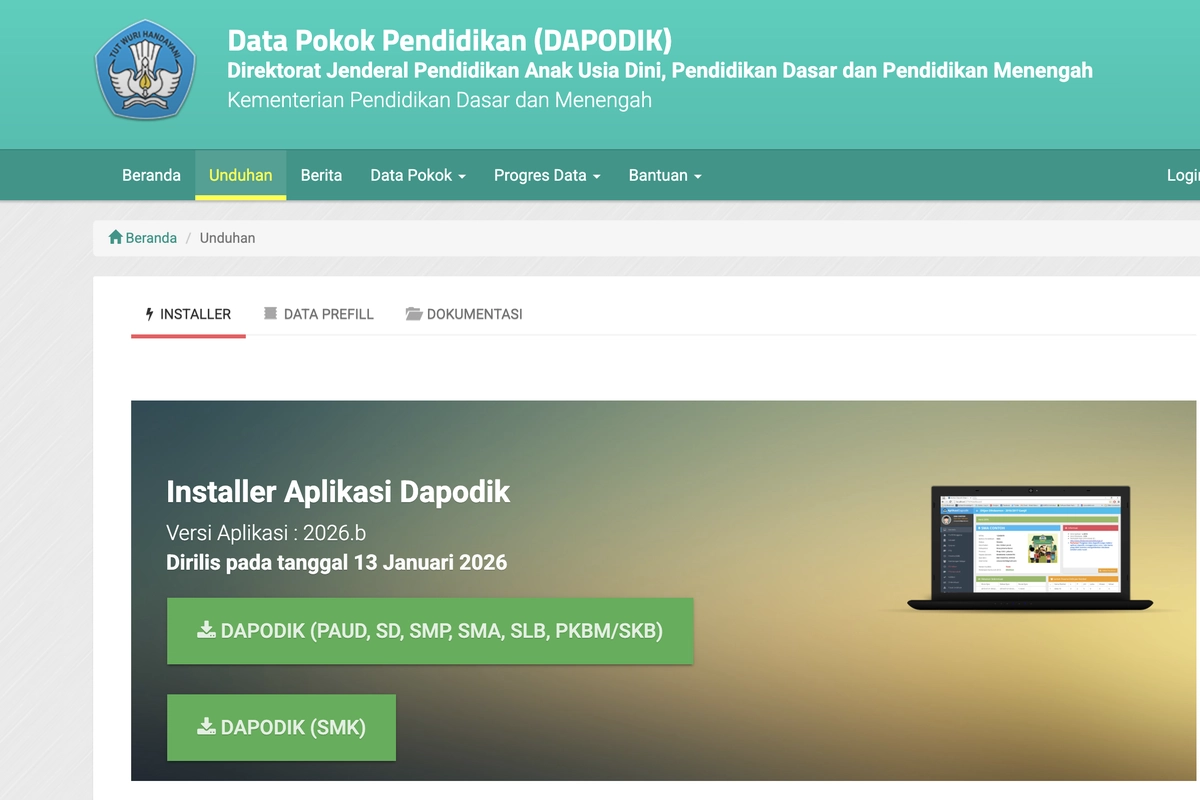The image size is (1200, 800).
Task: Open the Berita menu item
Action: coord(321,175)
